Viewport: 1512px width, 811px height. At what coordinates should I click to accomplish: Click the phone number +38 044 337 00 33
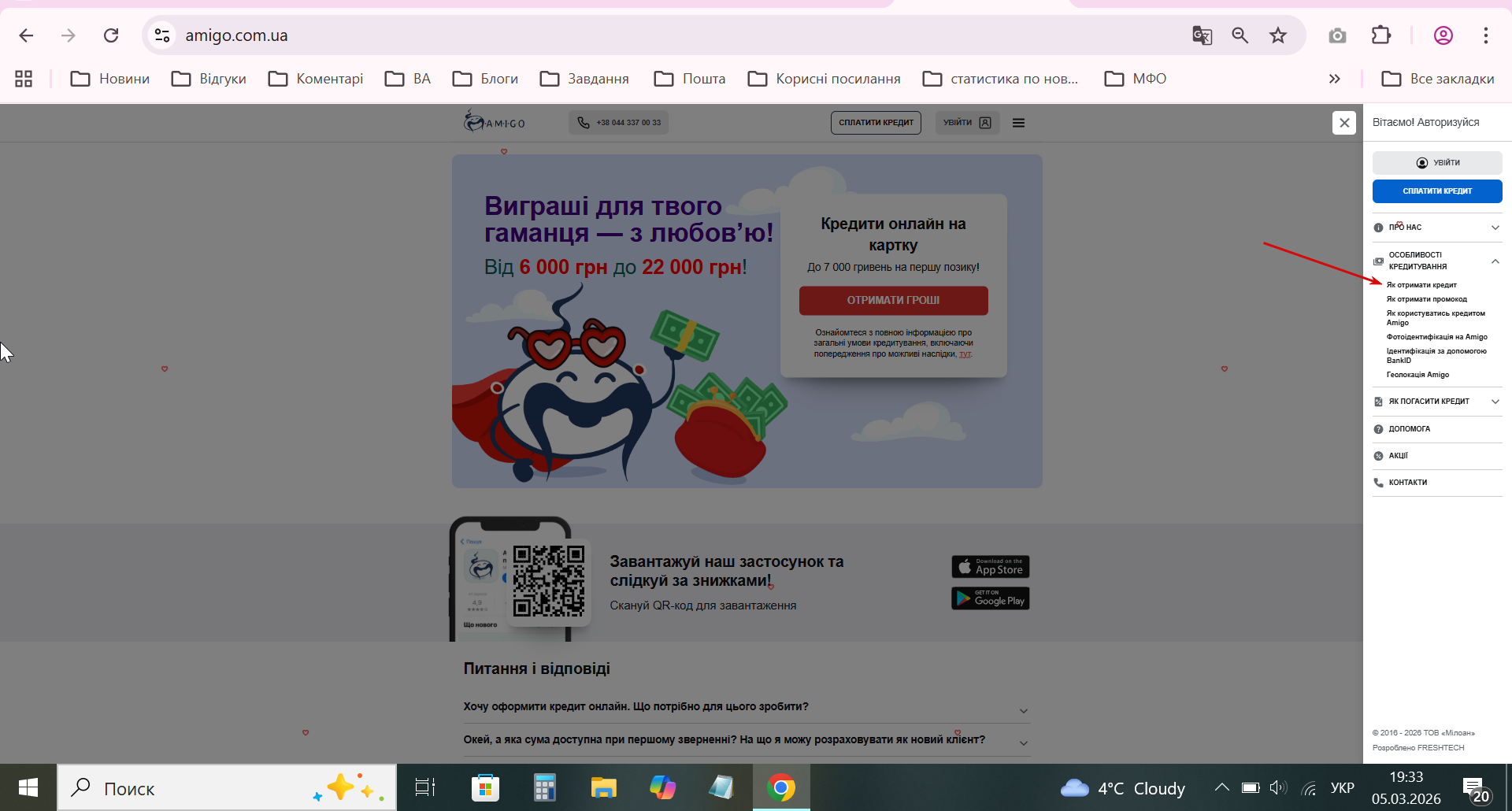click(619, 123)
